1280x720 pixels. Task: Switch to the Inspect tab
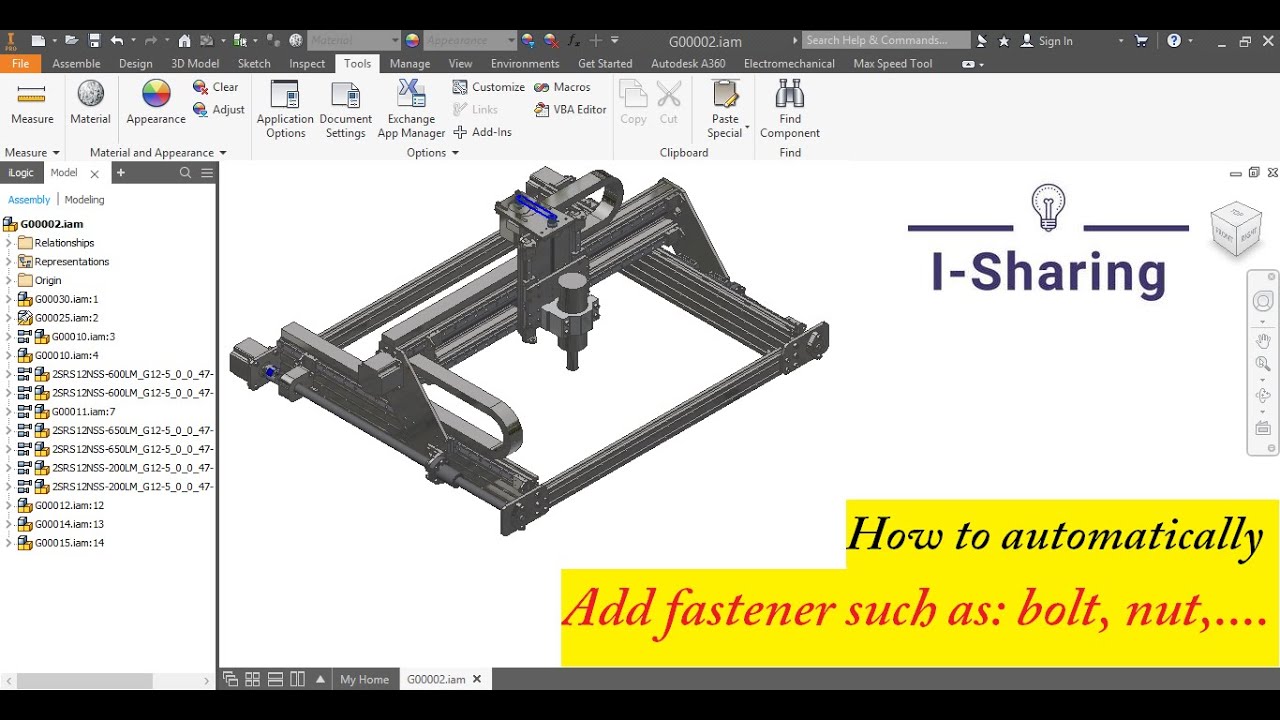[307, 63]
